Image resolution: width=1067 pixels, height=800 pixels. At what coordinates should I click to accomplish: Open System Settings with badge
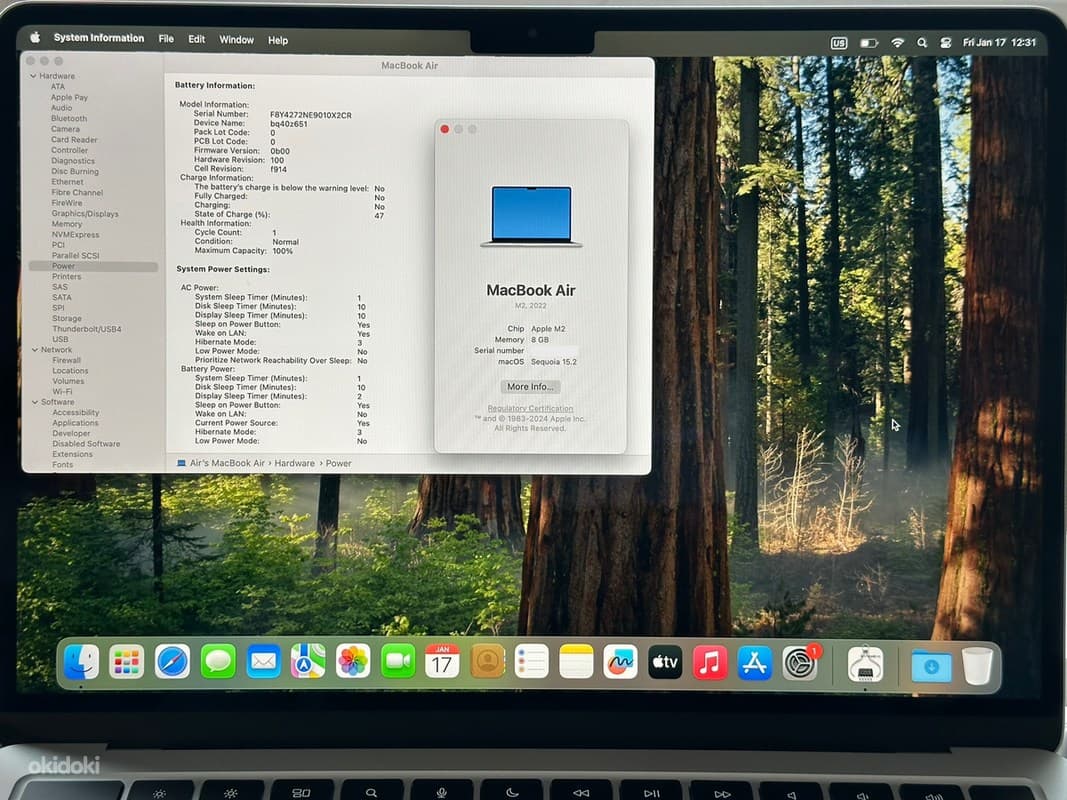tap(800, 662)
